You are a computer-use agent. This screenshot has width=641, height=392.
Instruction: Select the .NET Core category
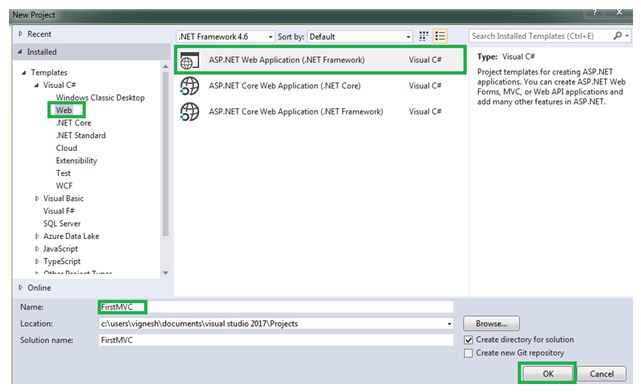coord(74,123)
